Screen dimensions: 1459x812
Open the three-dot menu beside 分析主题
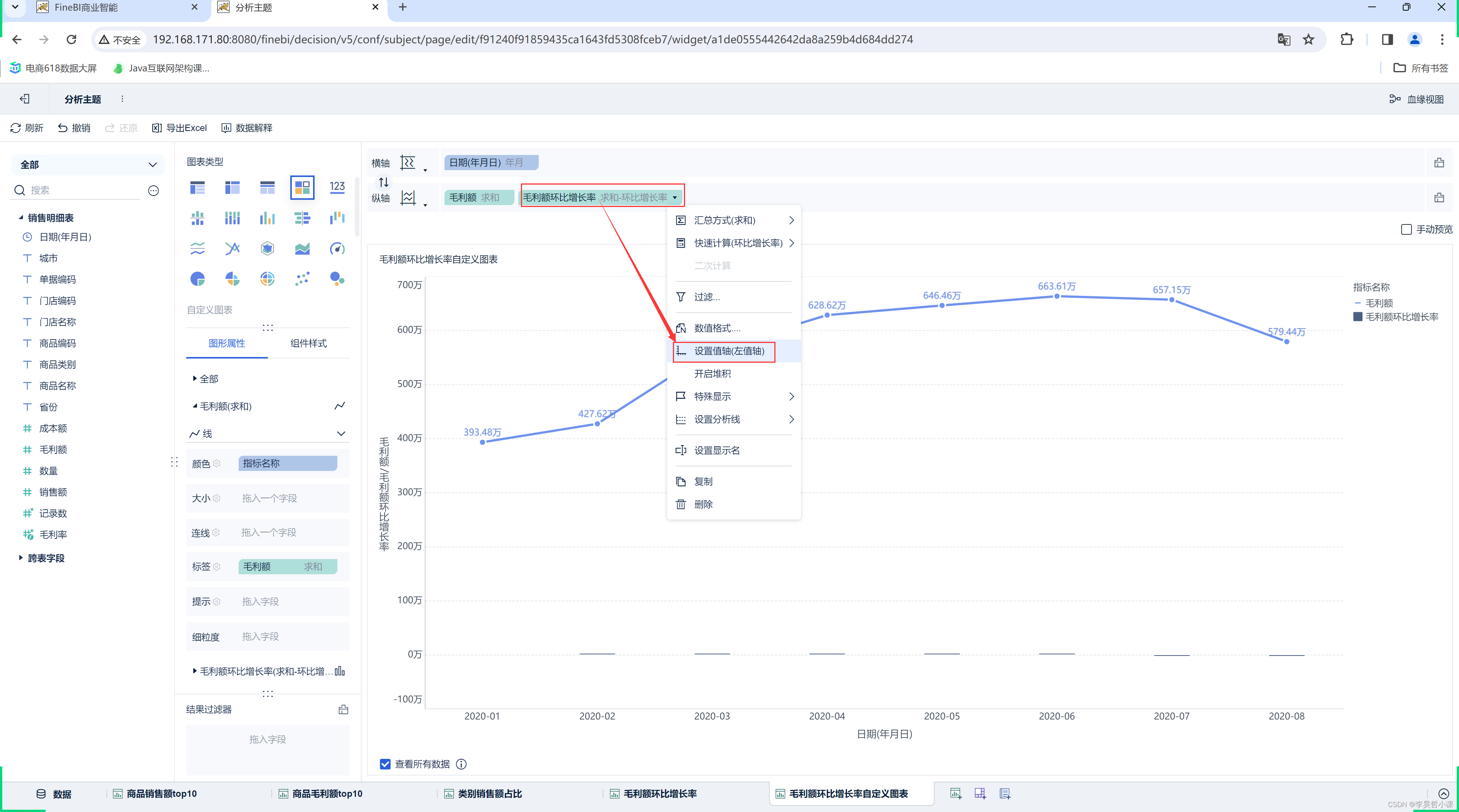pos(122,99)
